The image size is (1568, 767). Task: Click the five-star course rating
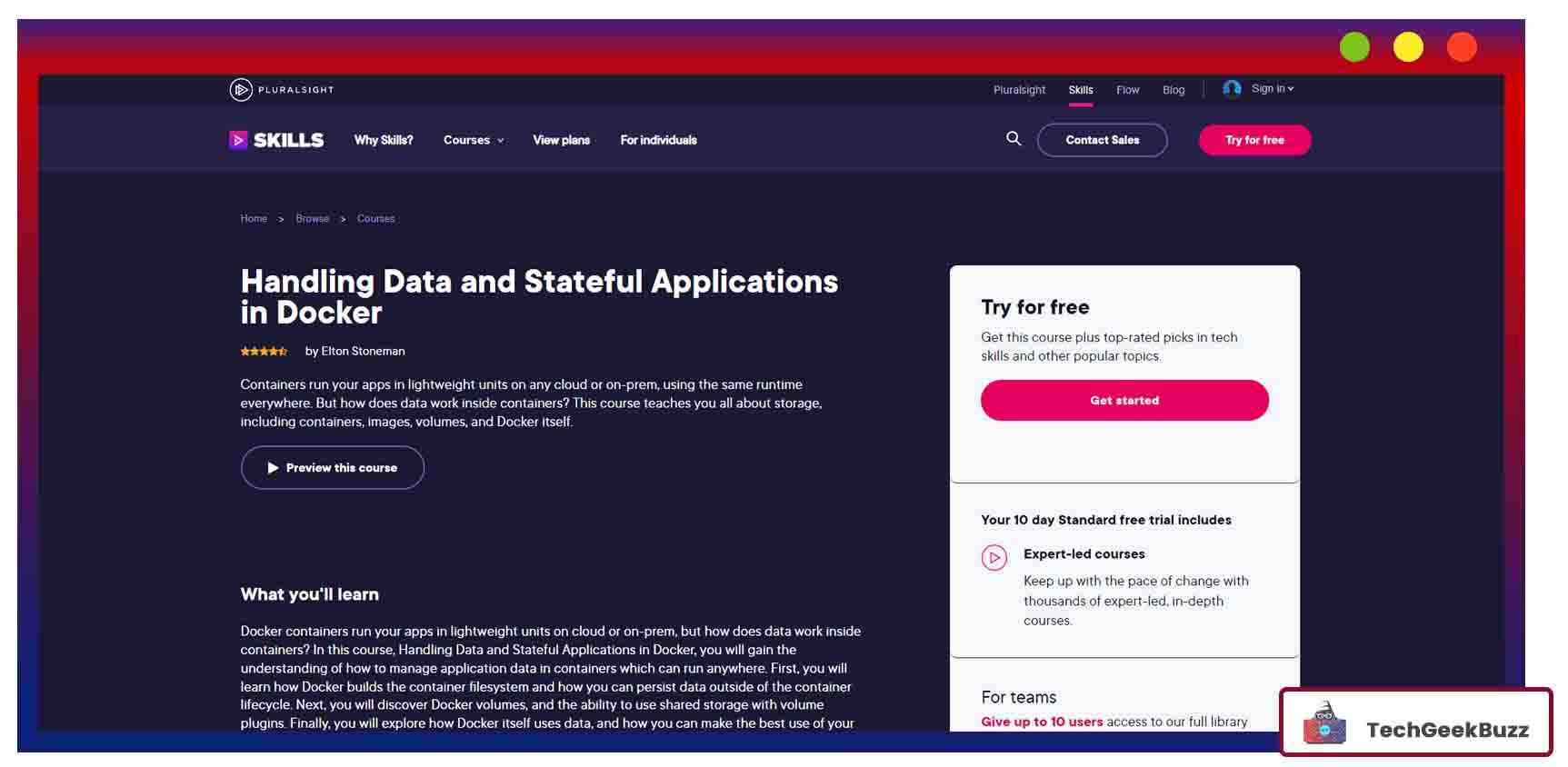(264, 352)
